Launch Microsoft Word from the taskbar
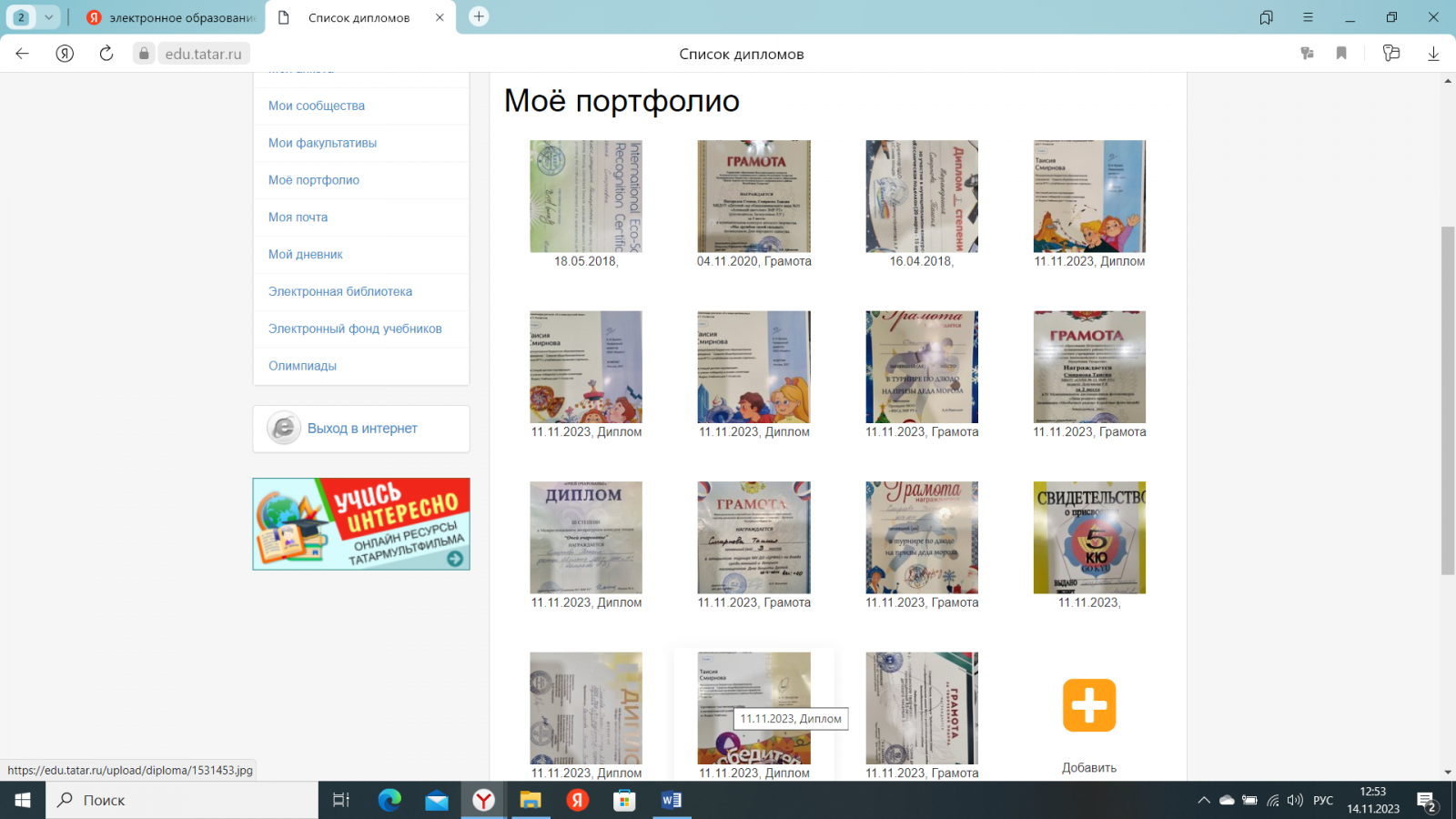The height and width of the screenshot is (819, 1456). (x=672, y=800)
